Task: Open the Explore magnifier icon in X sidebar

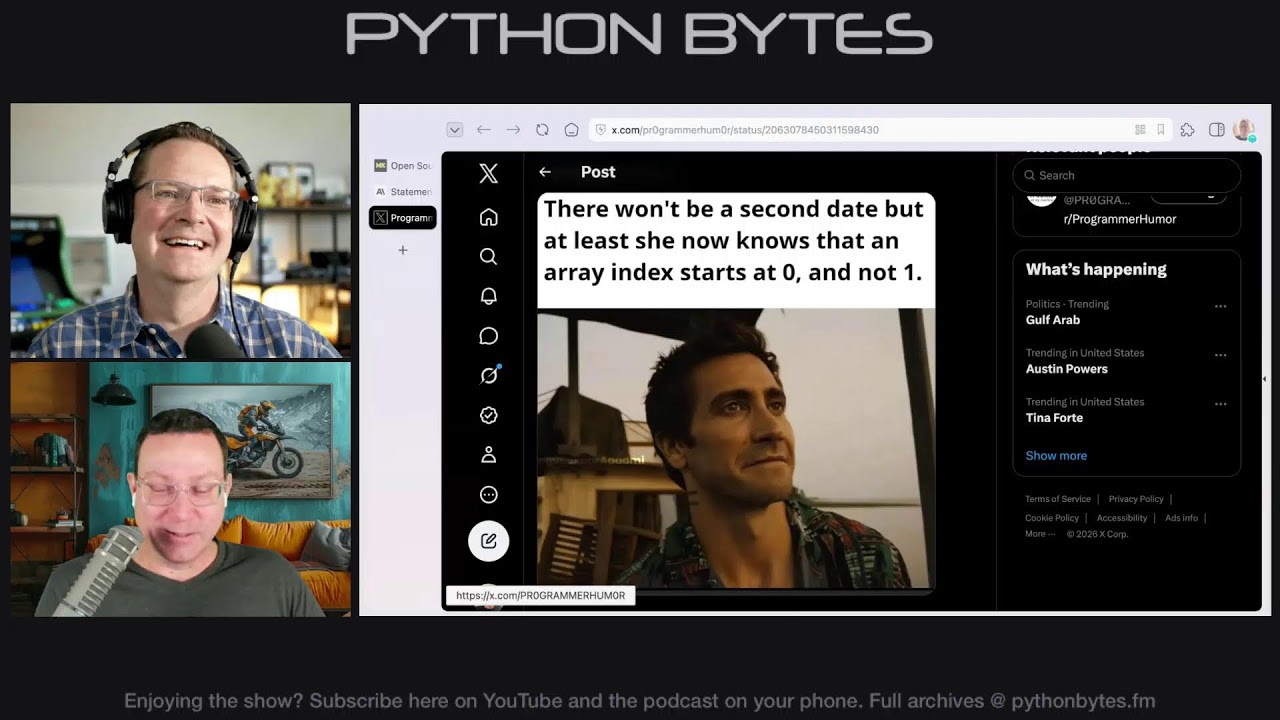Action: (488, 257)
